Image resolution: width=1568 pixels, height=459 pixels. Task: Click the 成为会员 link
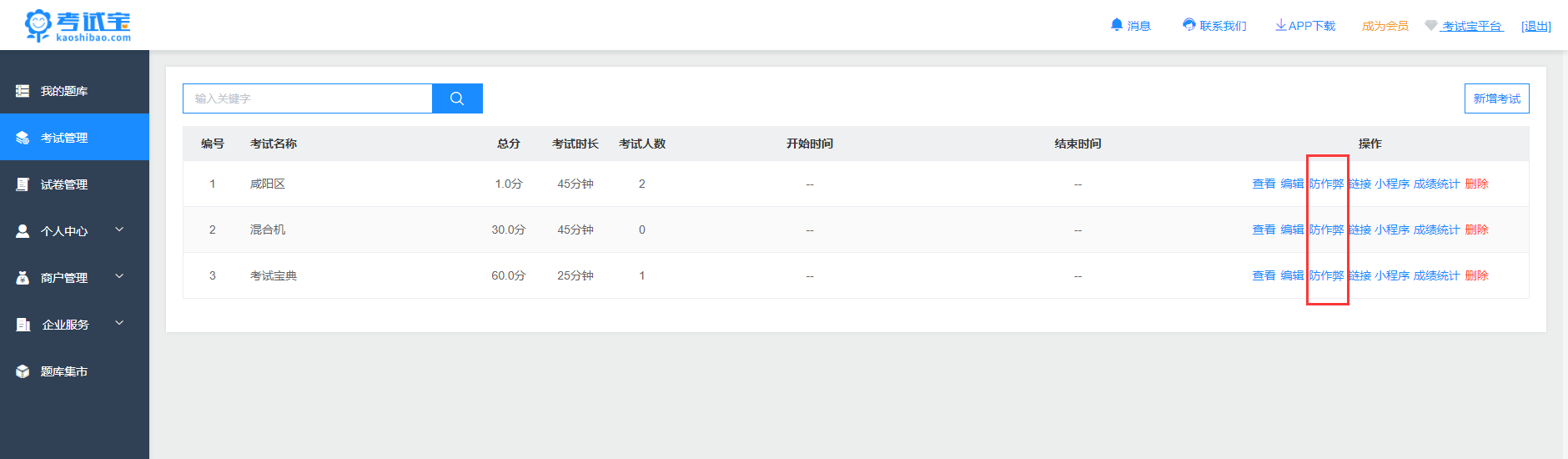coord(1385,26)
